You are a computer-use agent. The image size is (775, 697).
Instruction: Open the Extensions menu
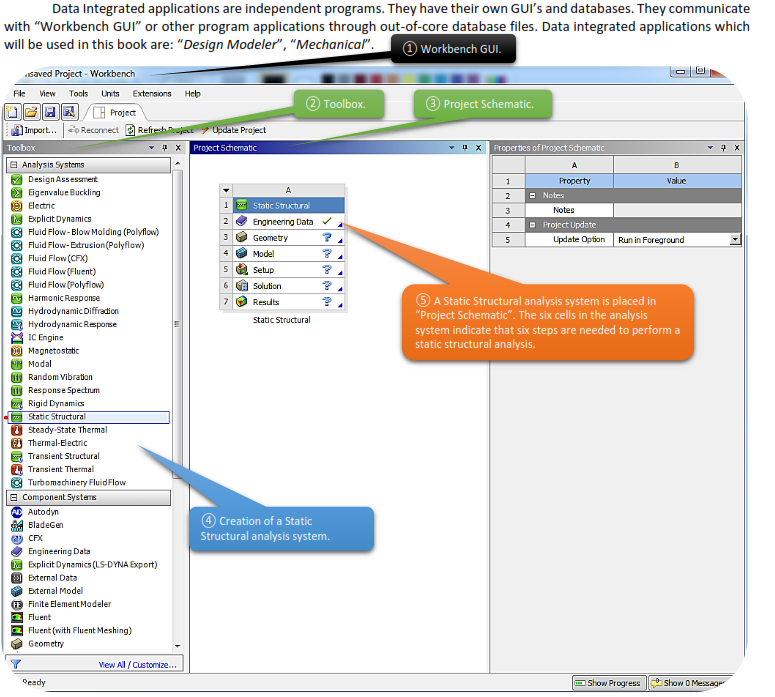coord(152,94)
